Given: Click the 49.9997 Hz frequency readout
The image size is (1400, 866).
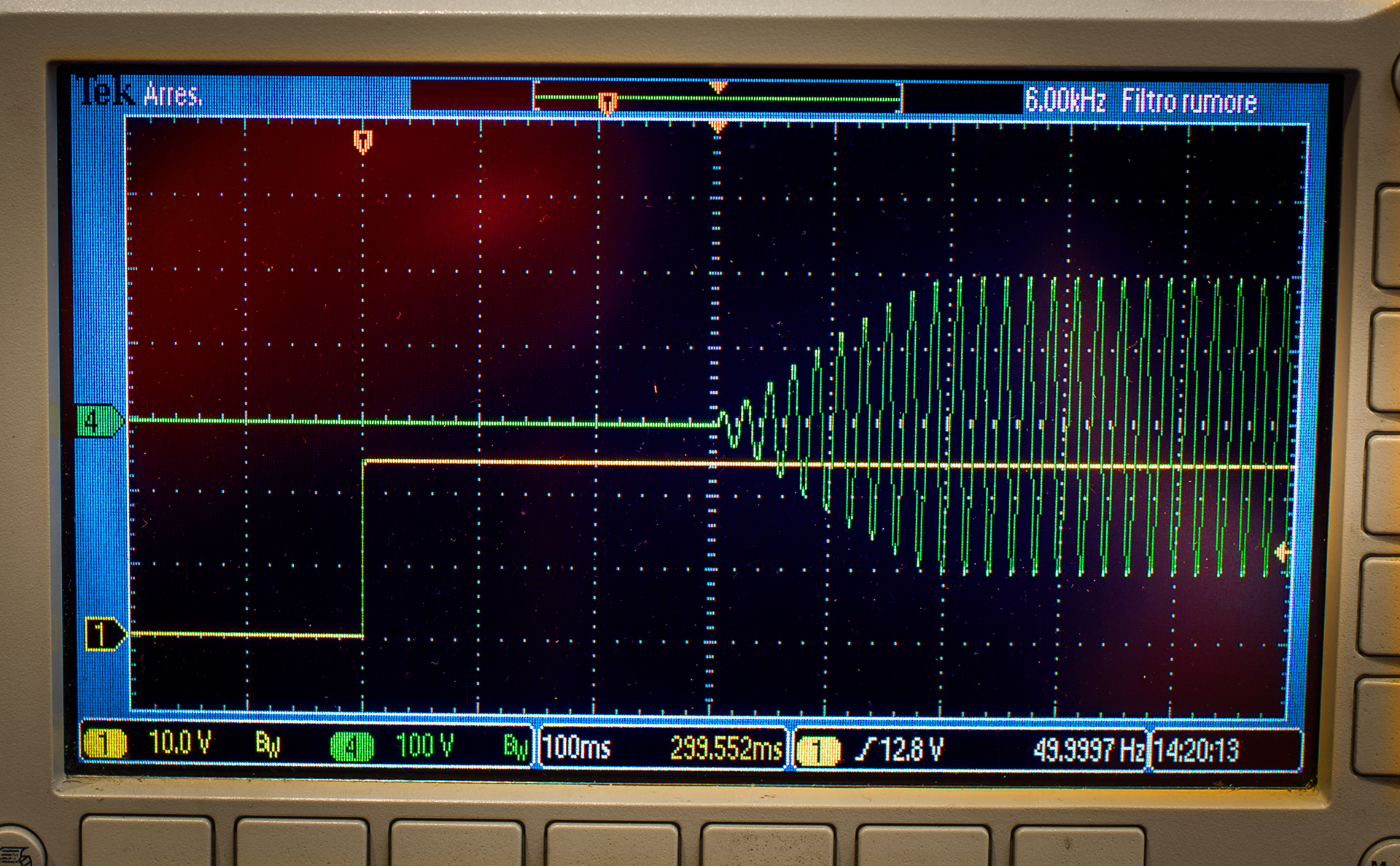Looking at the screenshot, I should (1088, 750).
